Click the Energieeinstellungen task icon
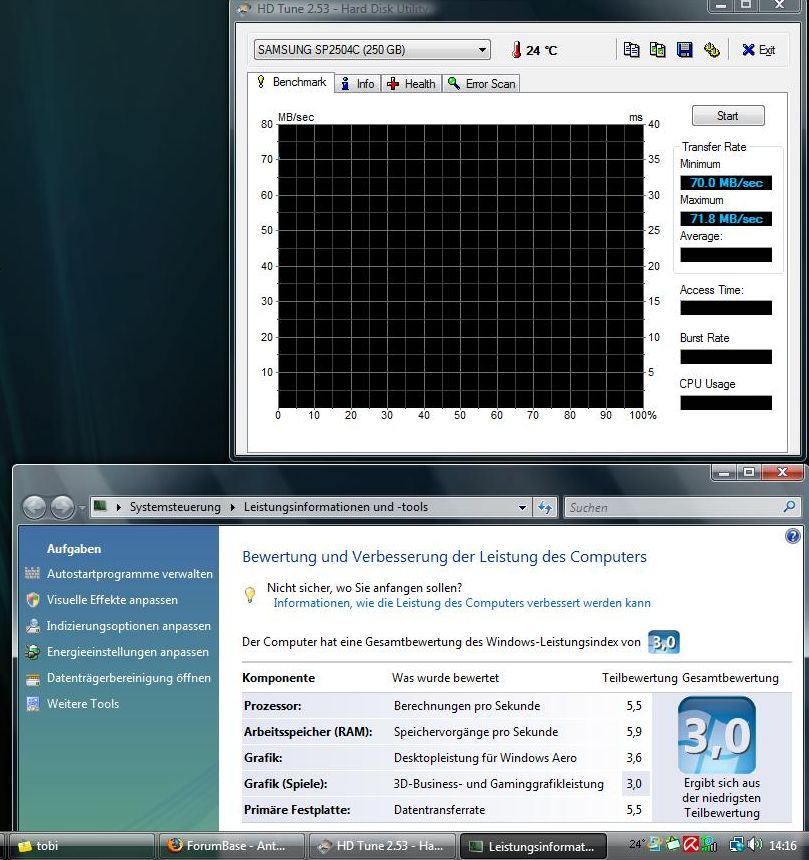Viewport: 809px width, 860px height. [x=33, y=652]
